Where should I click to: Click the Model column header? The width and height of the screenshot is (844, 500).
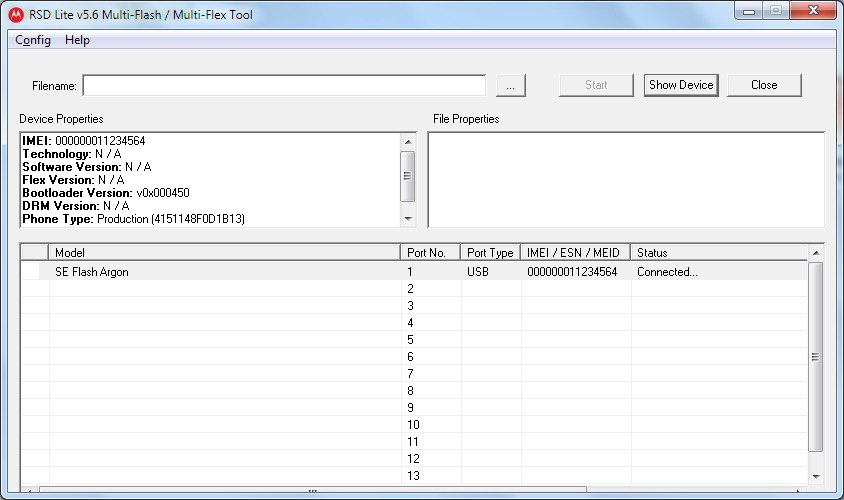coord(224,252)
